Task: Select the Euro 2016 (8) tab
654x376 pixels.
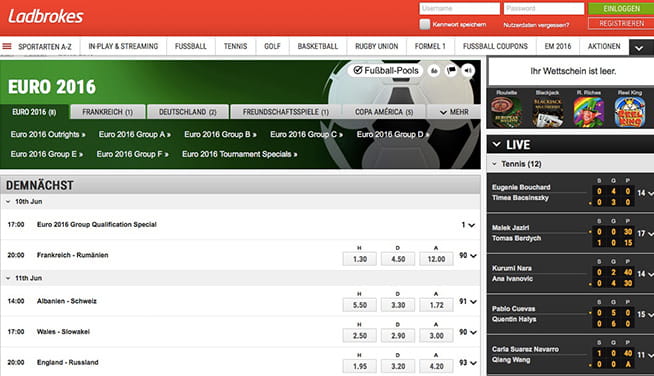Action: [x=34, y=112]
